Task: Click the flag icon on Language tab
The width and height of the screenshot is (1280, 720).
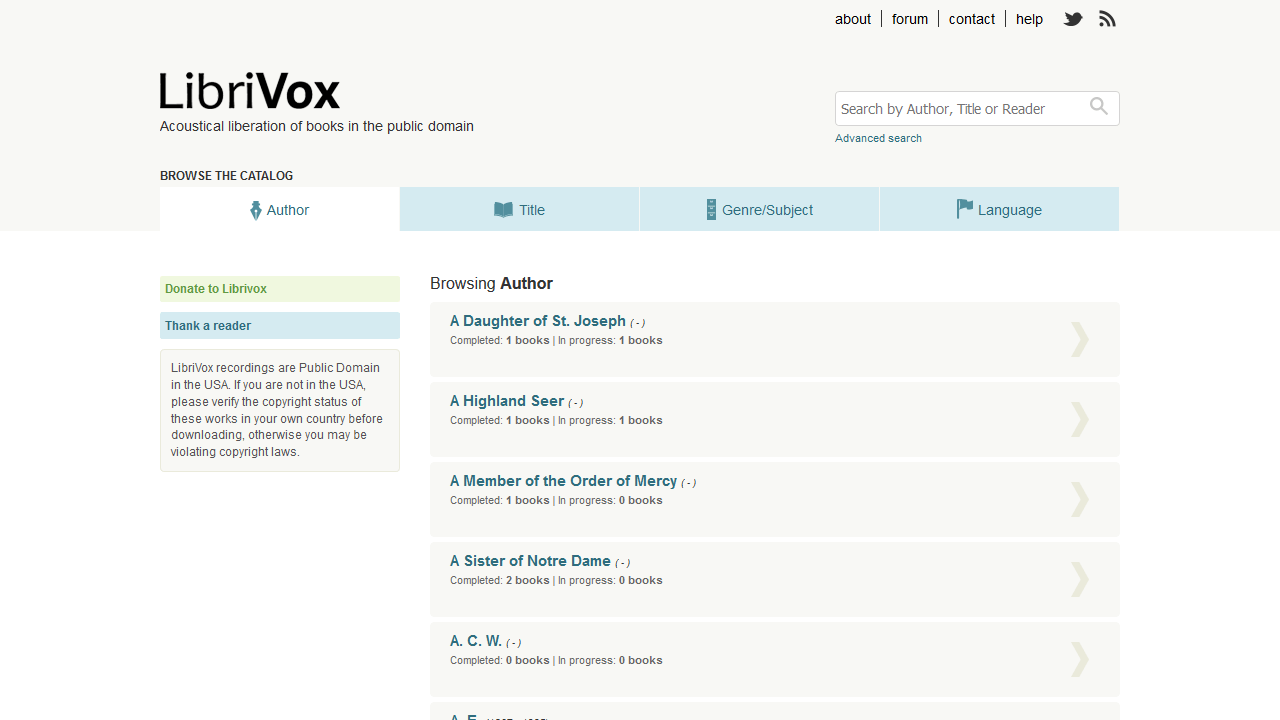Action: coord(965,209)
